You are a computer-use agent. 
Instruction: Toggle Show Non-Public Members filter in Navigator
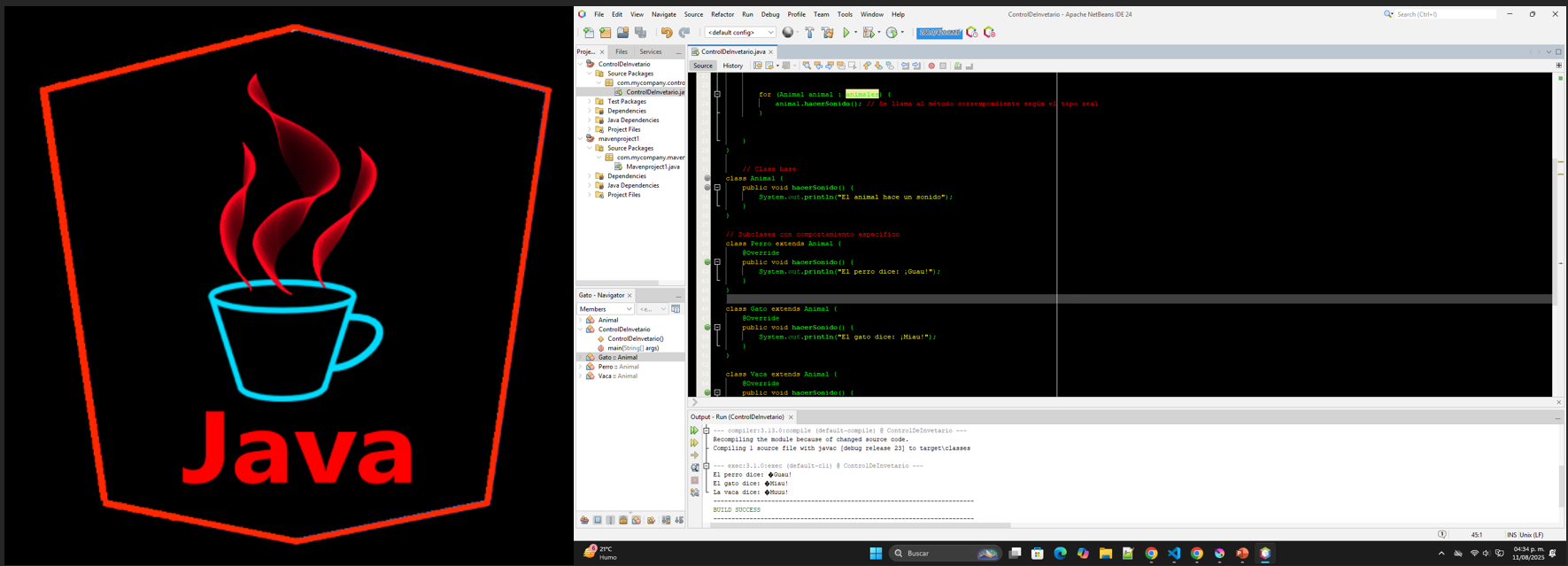point(623,520)
